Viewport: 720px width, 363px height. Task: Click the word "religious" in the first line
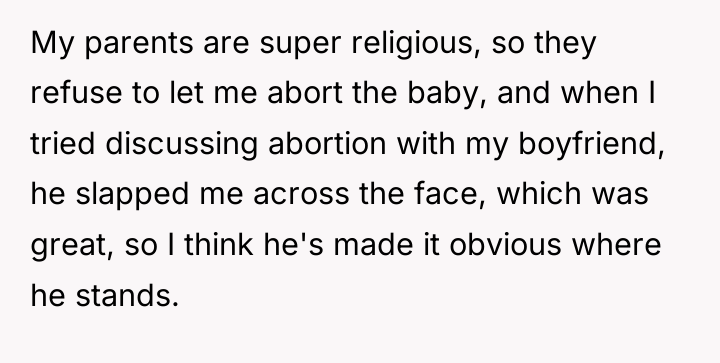pos(412,44)
